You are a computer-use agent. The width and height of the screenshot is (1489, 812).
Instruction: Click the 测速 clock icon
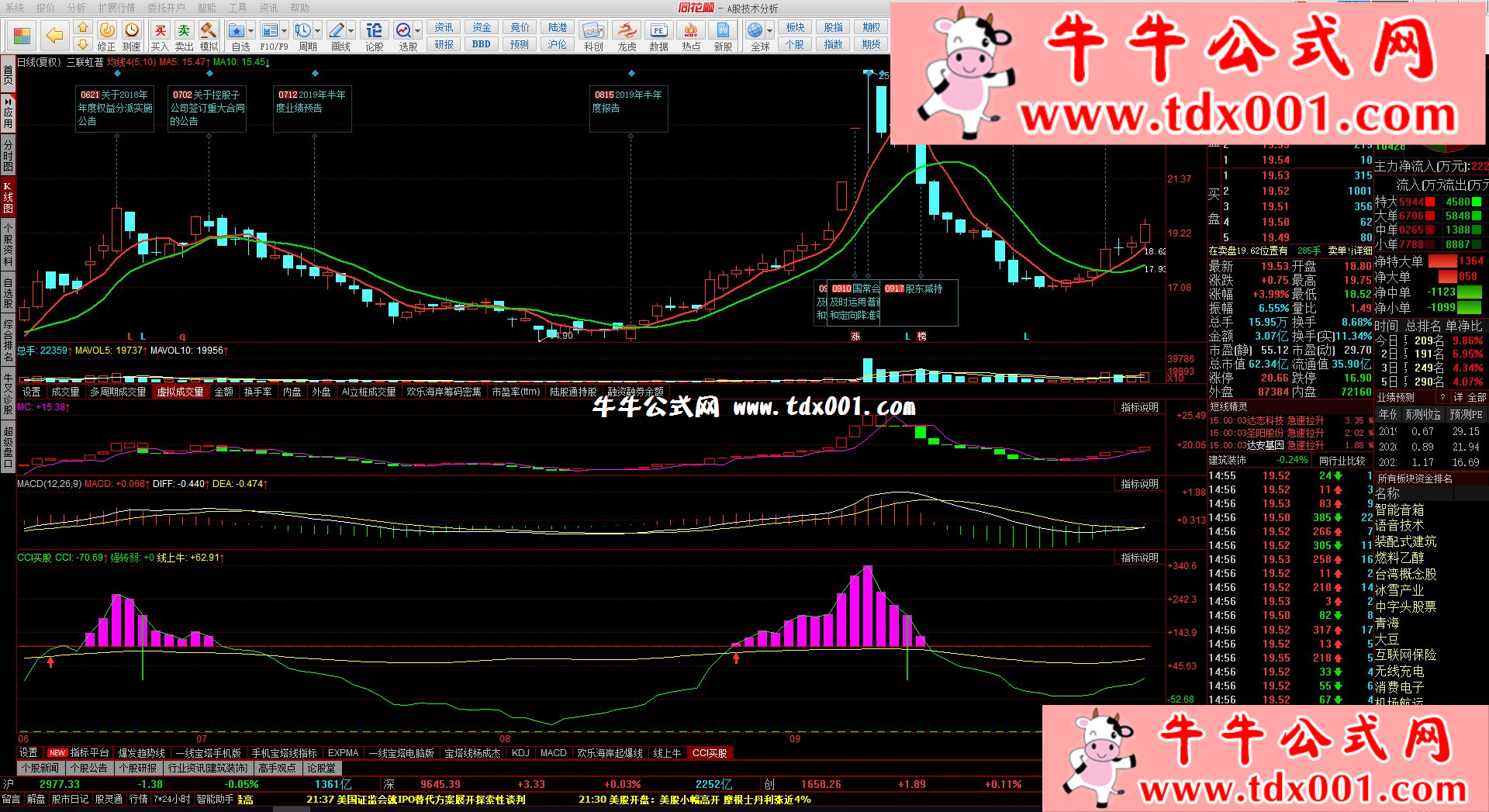tap(132, 35)
